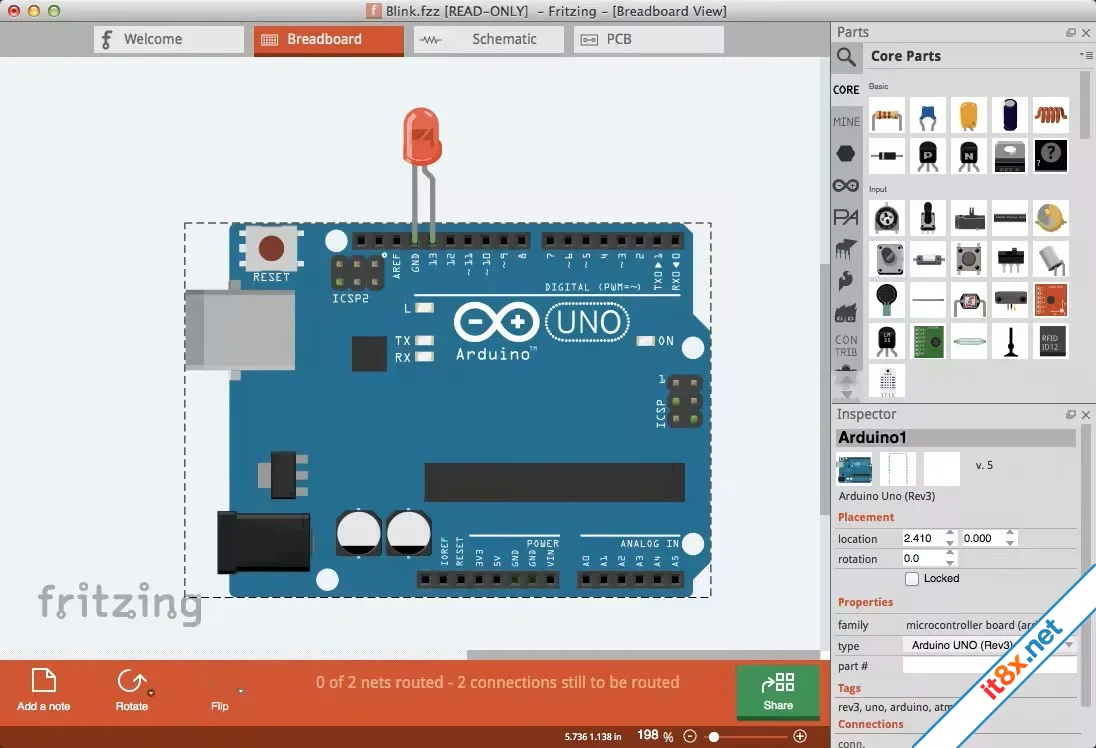Rotate the selected part
The height and width of the screenshot is (748, 1096).
click(131, 690)
